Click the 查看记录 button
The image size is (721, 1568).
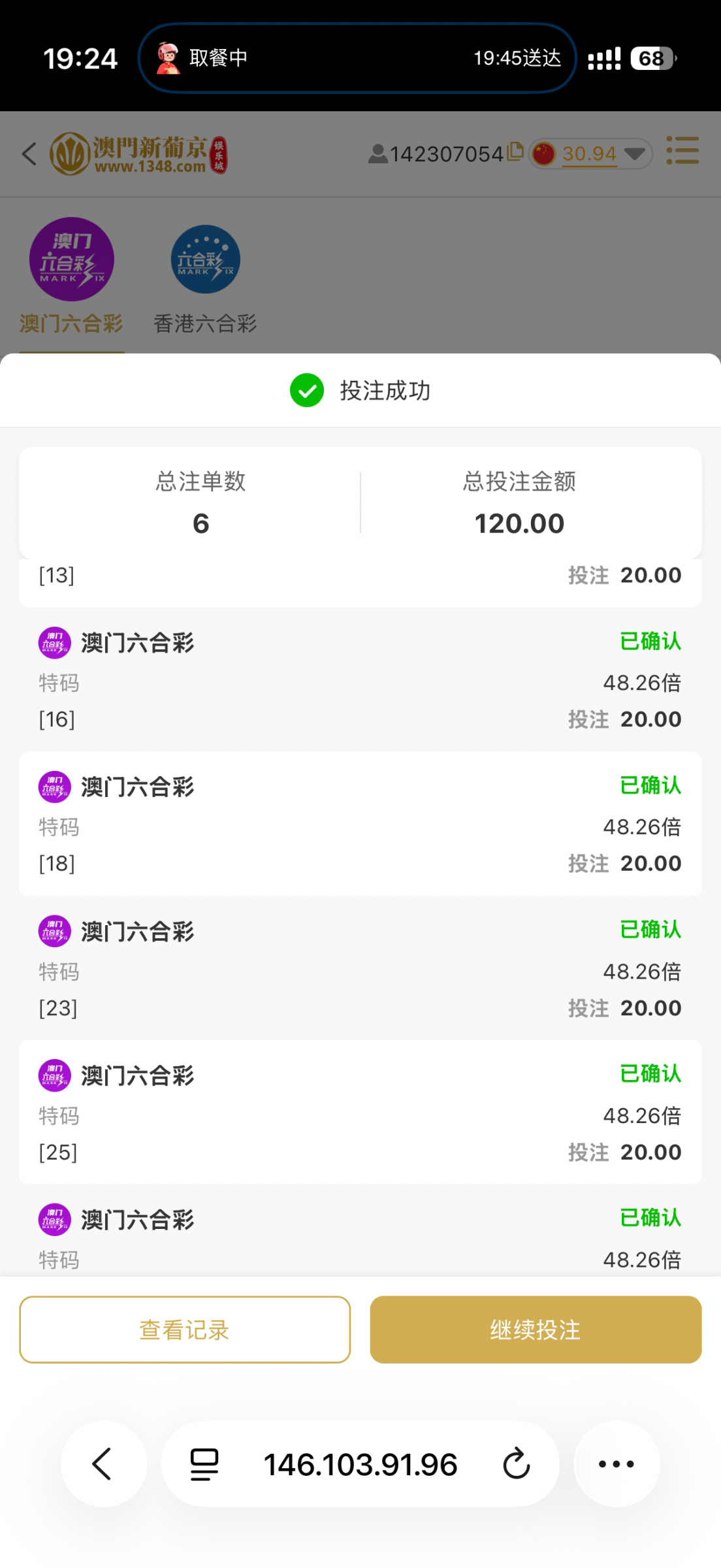coord(185,1330)
